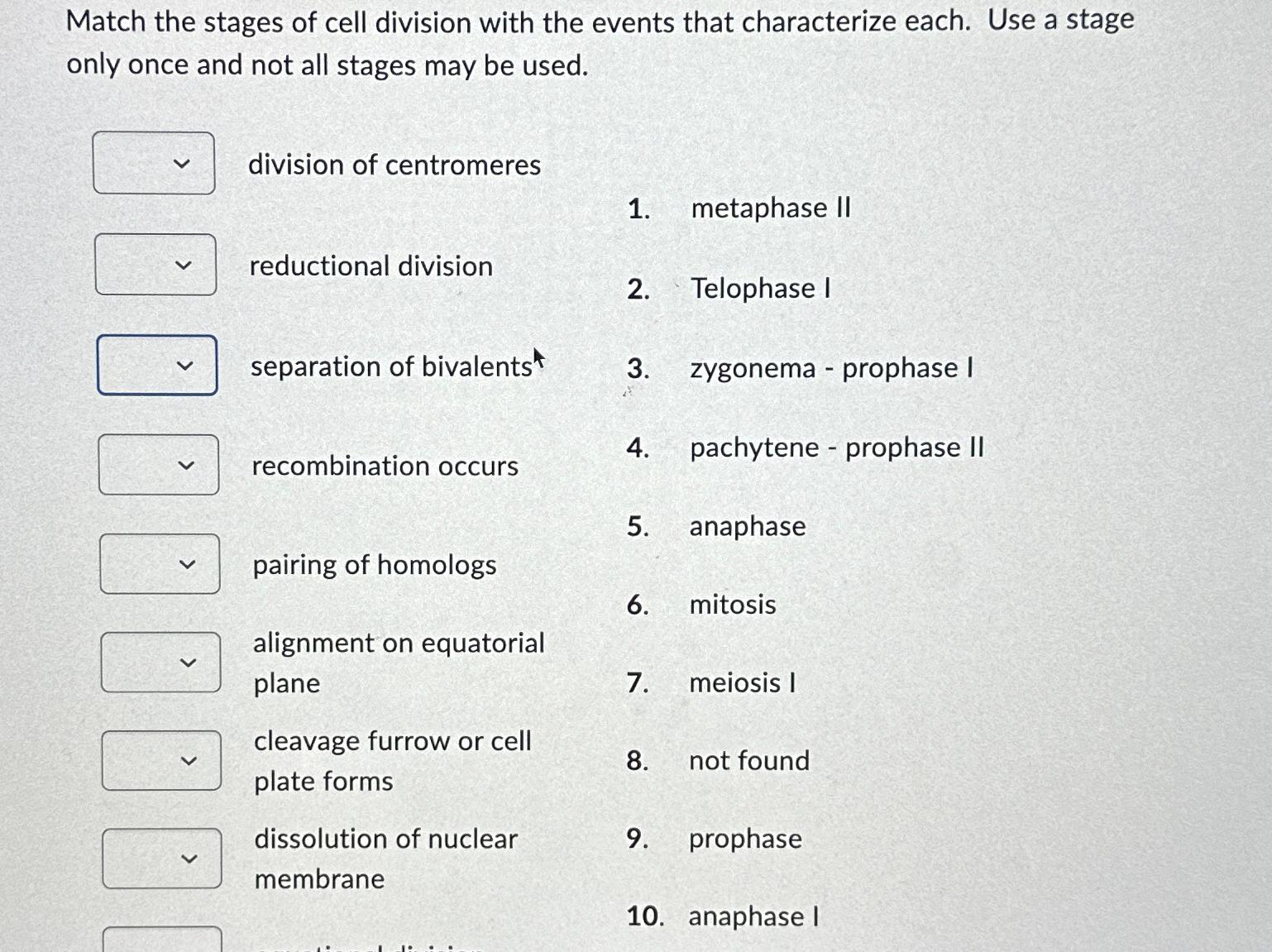Select option '6. mitosis'
The image size is (1272, 952).
tap(732, 605)
